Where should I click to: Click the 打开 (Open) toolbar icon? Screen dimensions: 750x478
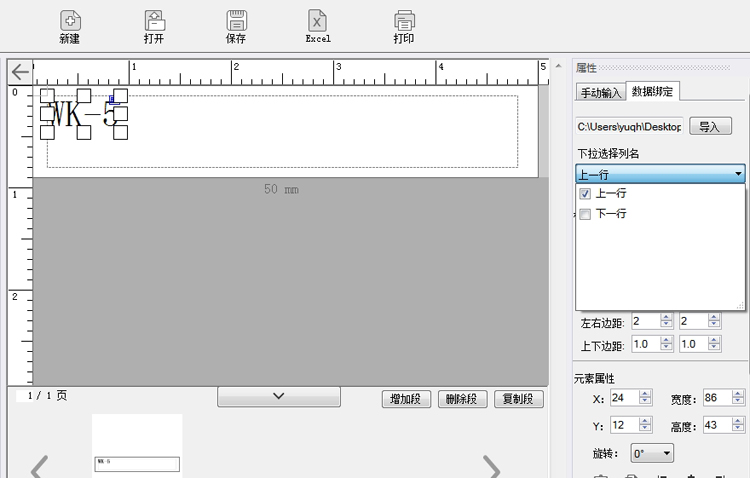[x=154, y=21]
